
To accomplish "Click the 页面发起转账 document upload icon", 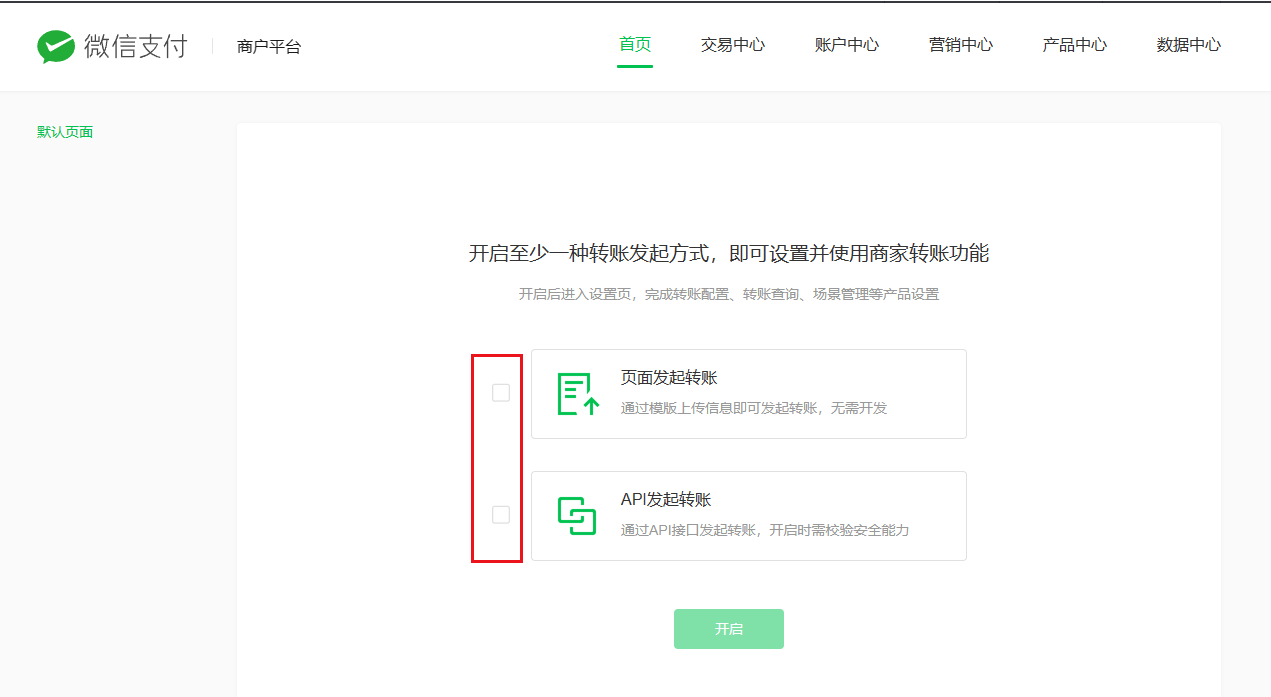I will tap(577, 394).
